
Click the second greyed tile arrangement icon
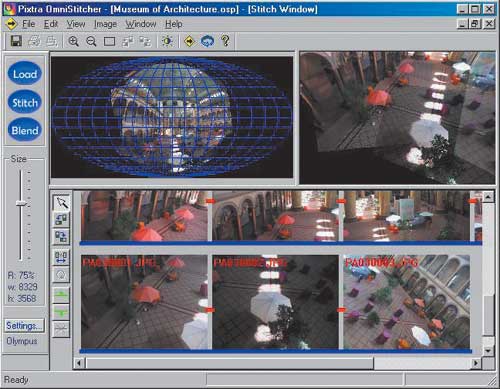coord(145,42)
